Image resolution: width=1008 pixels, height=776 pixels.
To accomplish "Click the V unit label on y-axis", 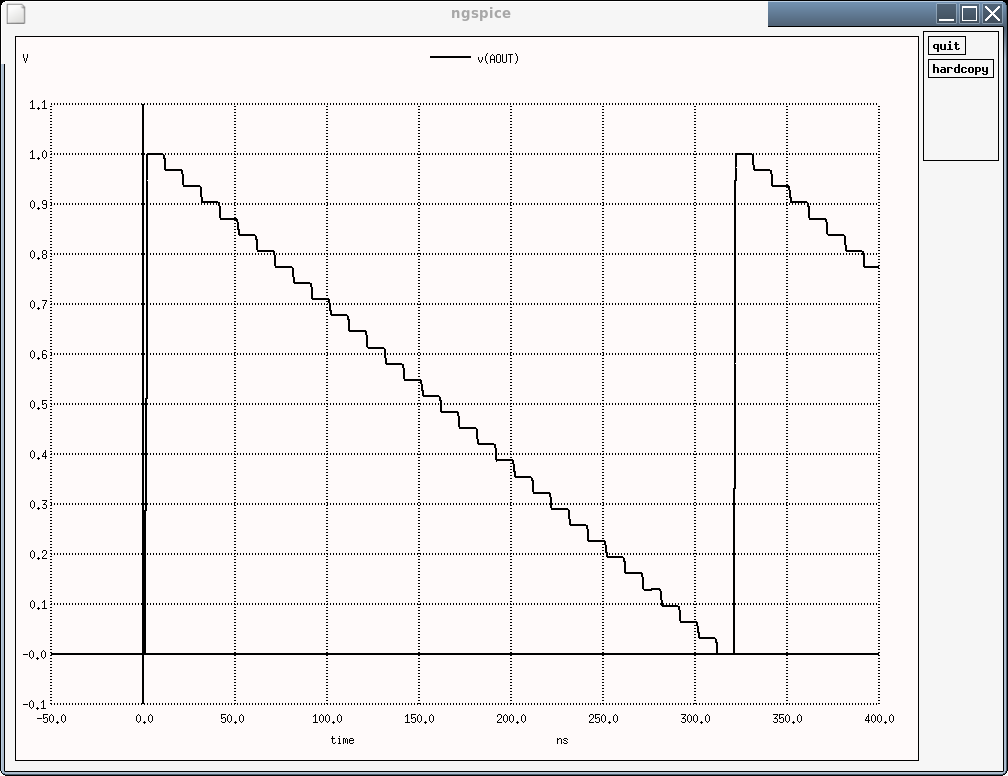I will (26, 59).
